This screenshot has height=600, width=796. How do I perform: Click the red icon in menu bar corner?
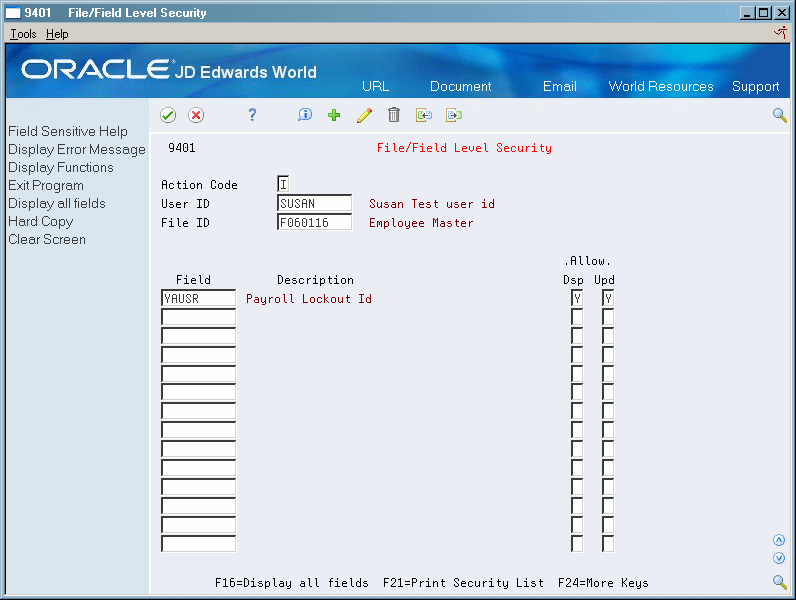click(x=781, y=33)
